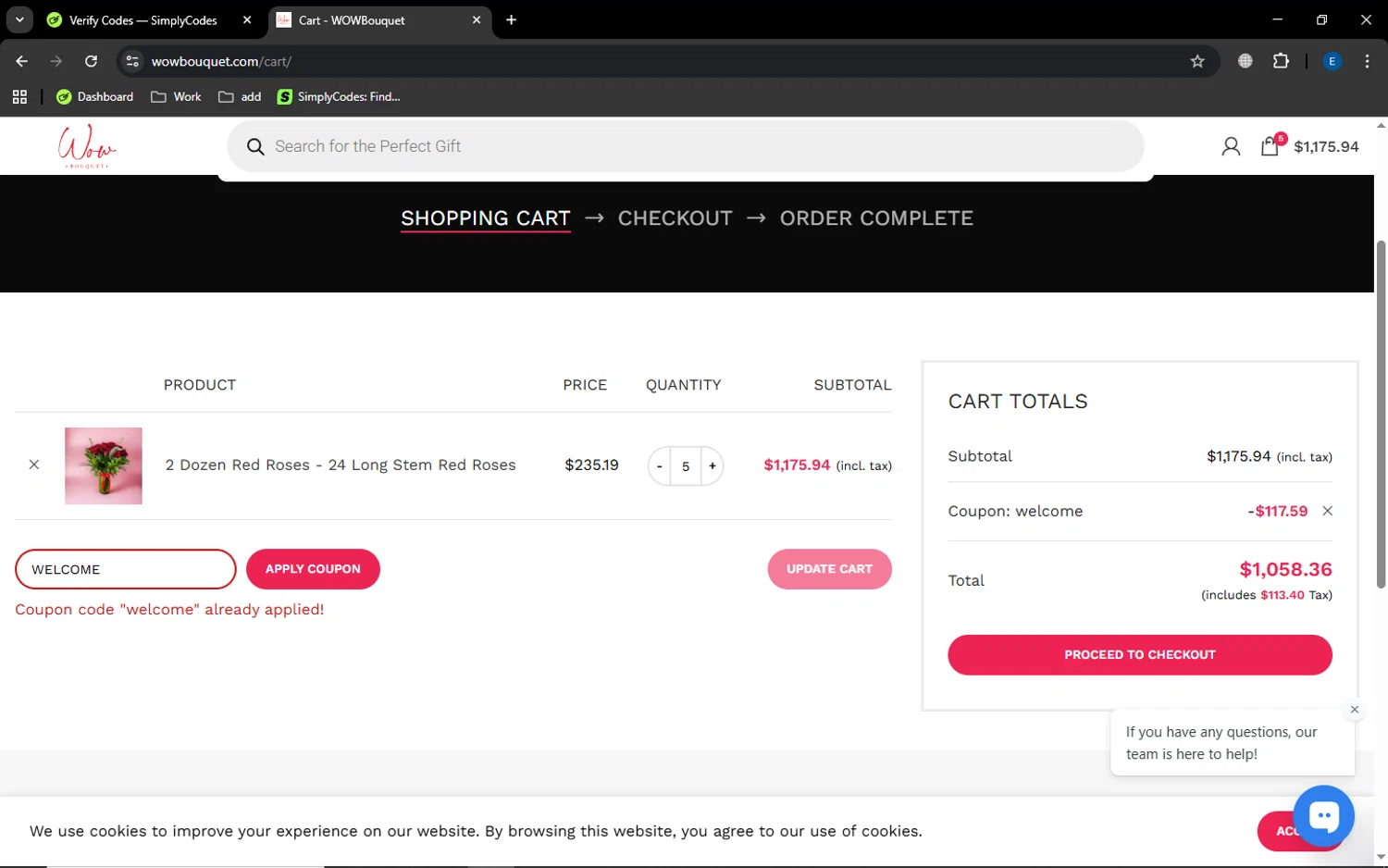Open the Chrome profile E avatar
Screen dimensions: 1388x868
click(x=1332, y=61)
